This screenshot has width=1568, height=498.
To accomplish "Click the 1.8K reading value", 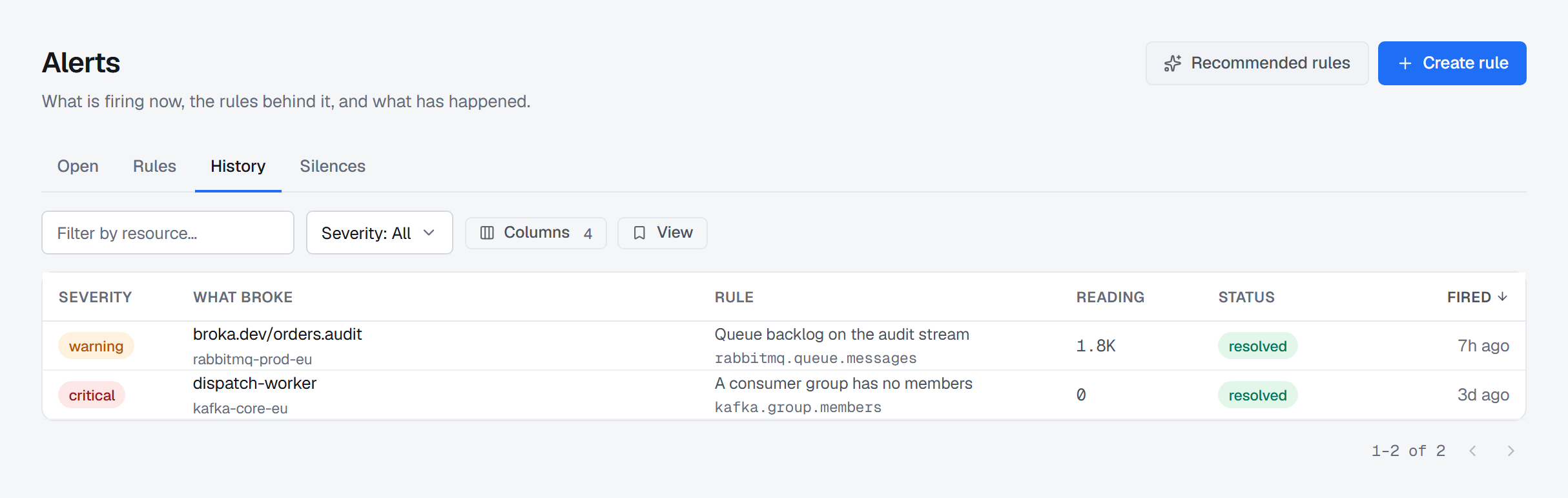I will (x=1096, y=346).
